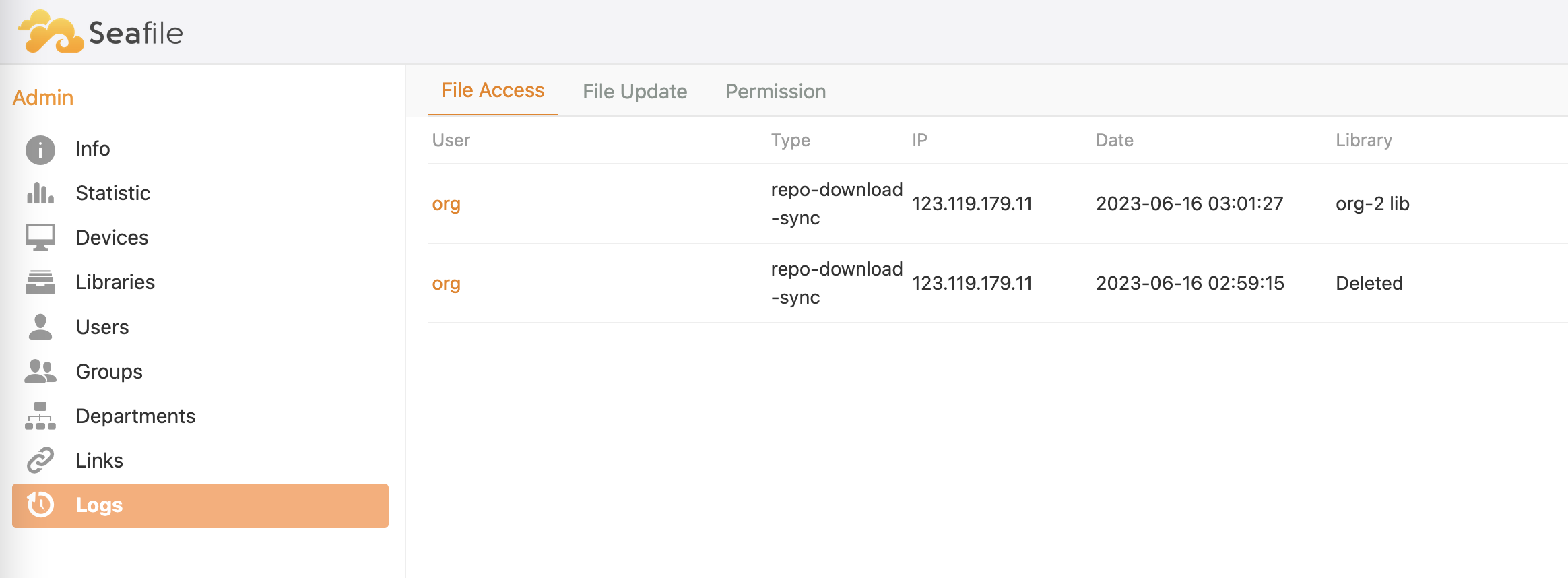Open the Statistic bar chart icon

tap(40, 193)
